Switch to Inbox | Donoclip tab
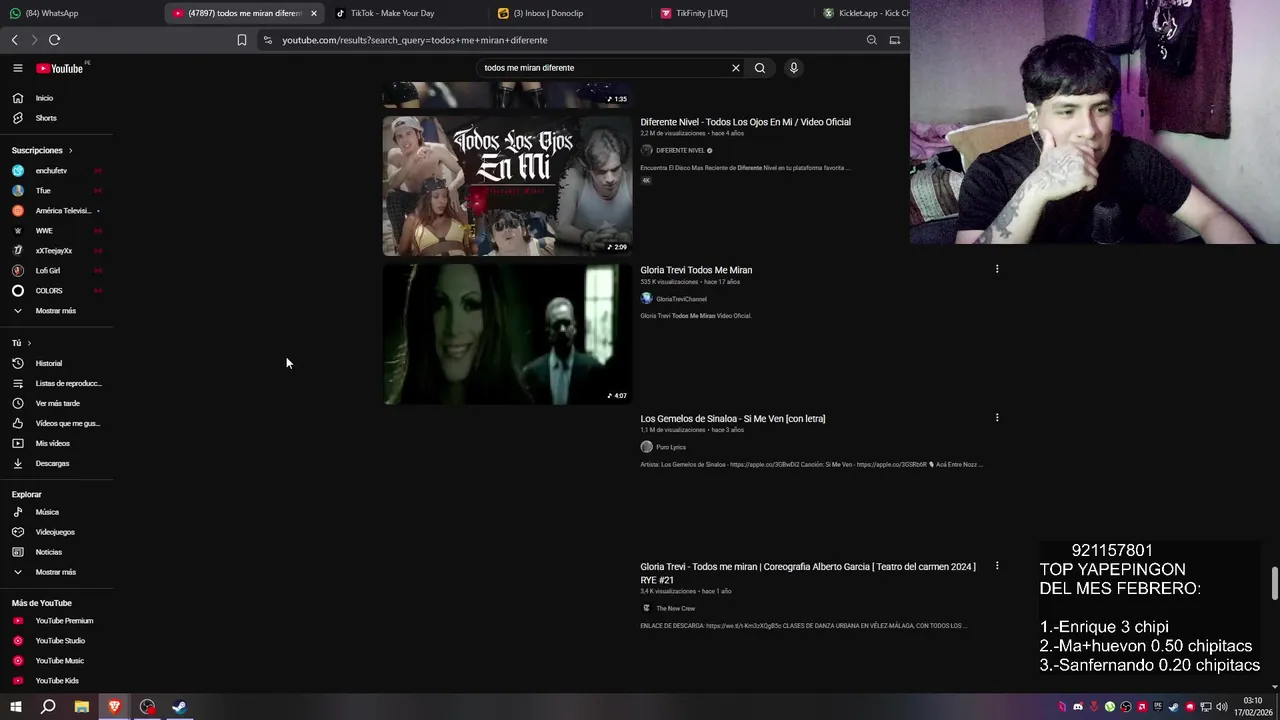This screenshot has height=720, width=1280. point(570,13)
